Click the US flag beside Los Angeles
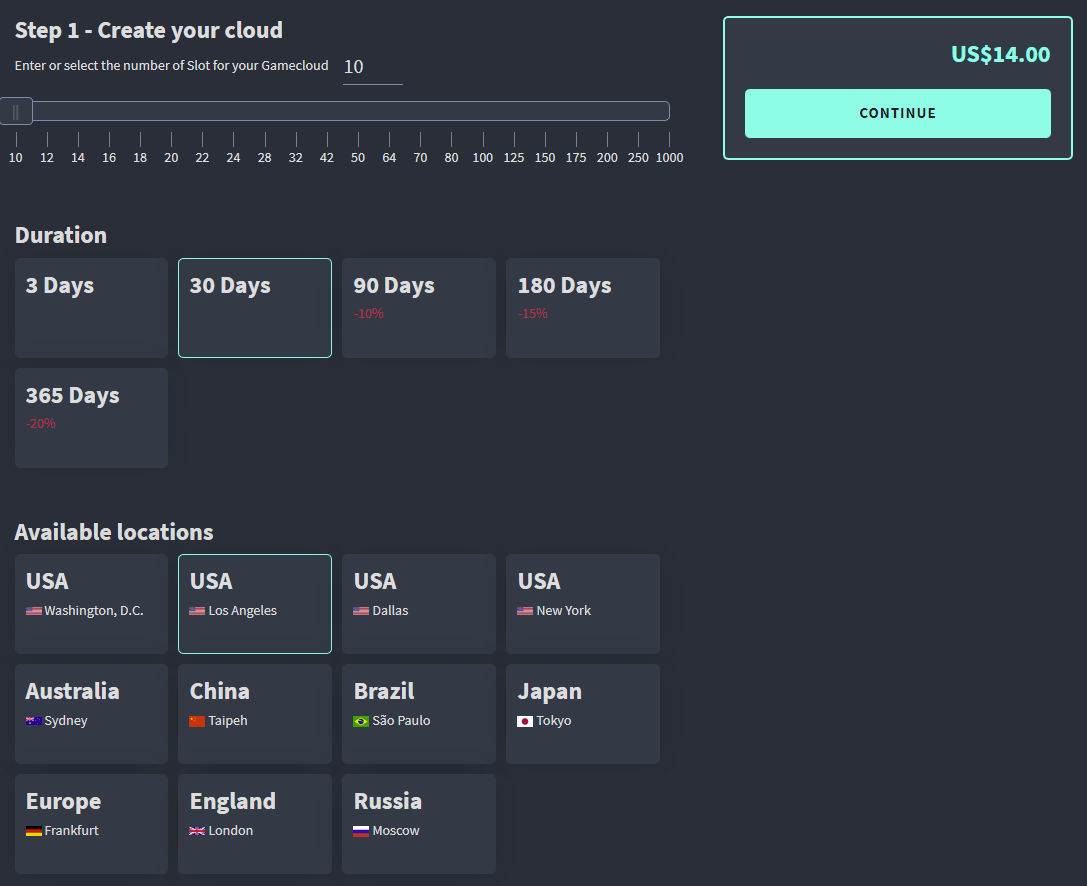The height and width of the screenshot is (886, 1087). (197, 611)
